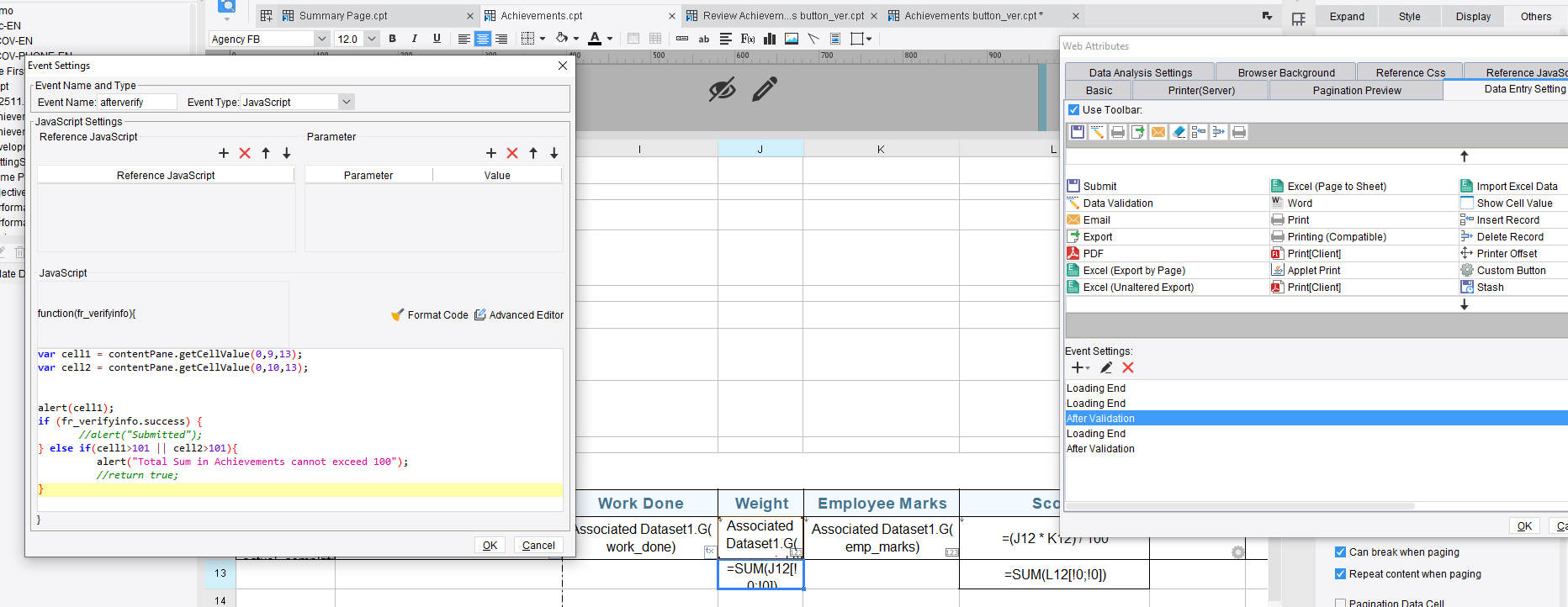Open the Browser Background tab

[x=1286, y=73]
